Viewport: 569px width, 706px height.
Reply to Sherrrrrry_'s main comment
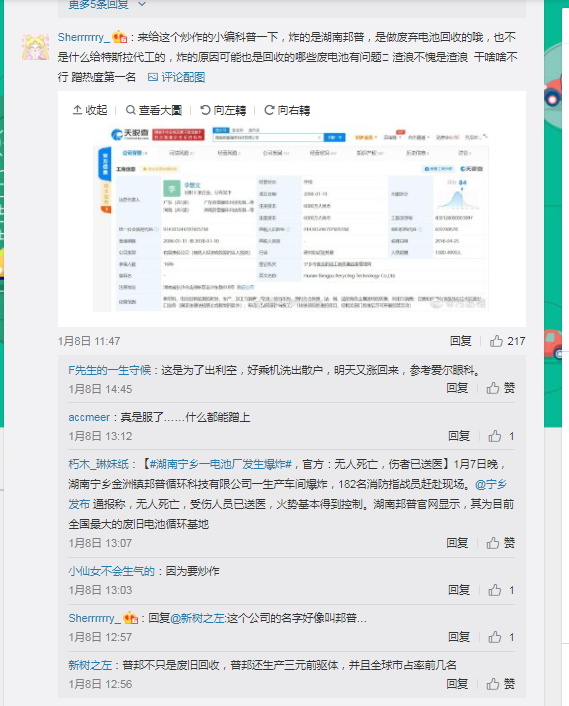(461, 341)
